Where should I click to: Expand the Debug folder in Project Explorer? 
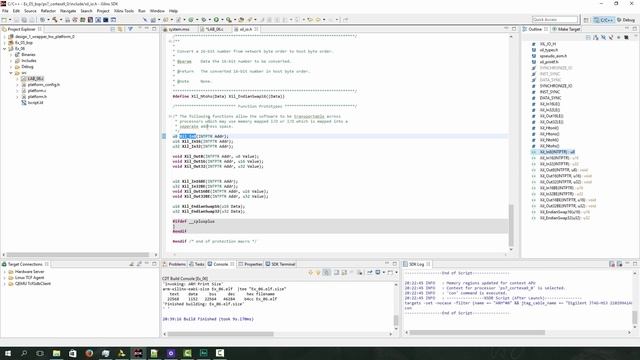point(11,67)
